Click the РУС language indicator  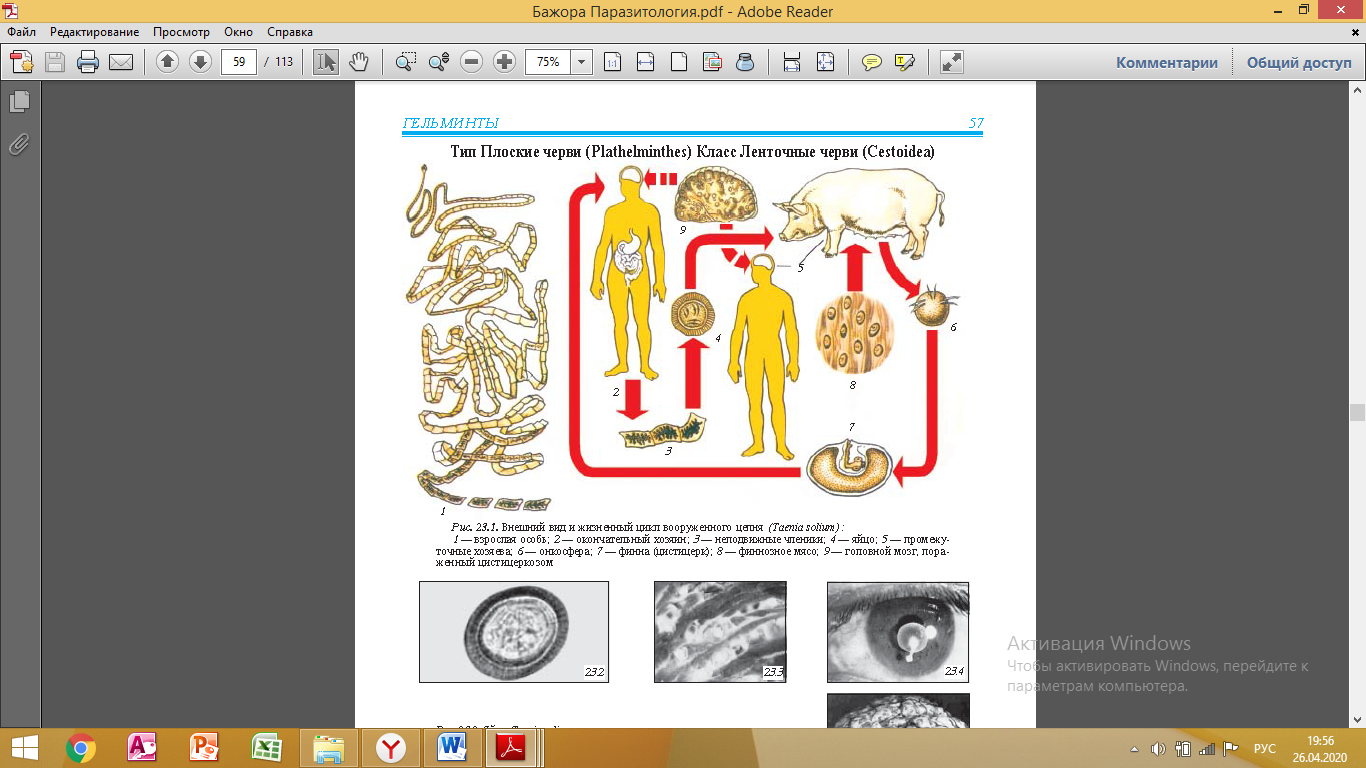coord(1264,749)
